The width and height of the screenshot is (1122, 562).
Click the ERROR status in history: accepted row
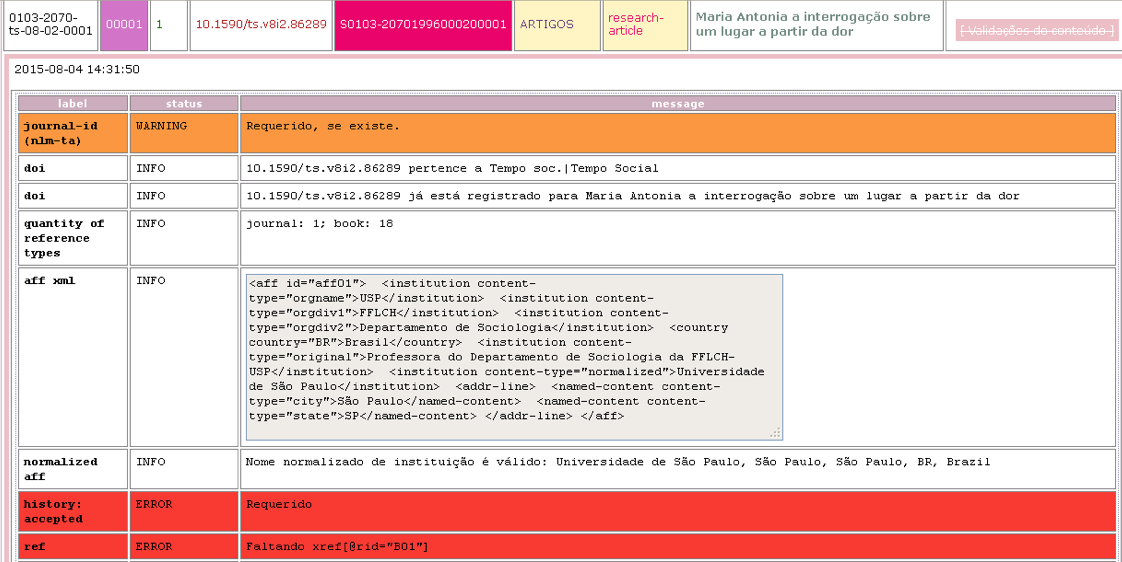point(184,511)
